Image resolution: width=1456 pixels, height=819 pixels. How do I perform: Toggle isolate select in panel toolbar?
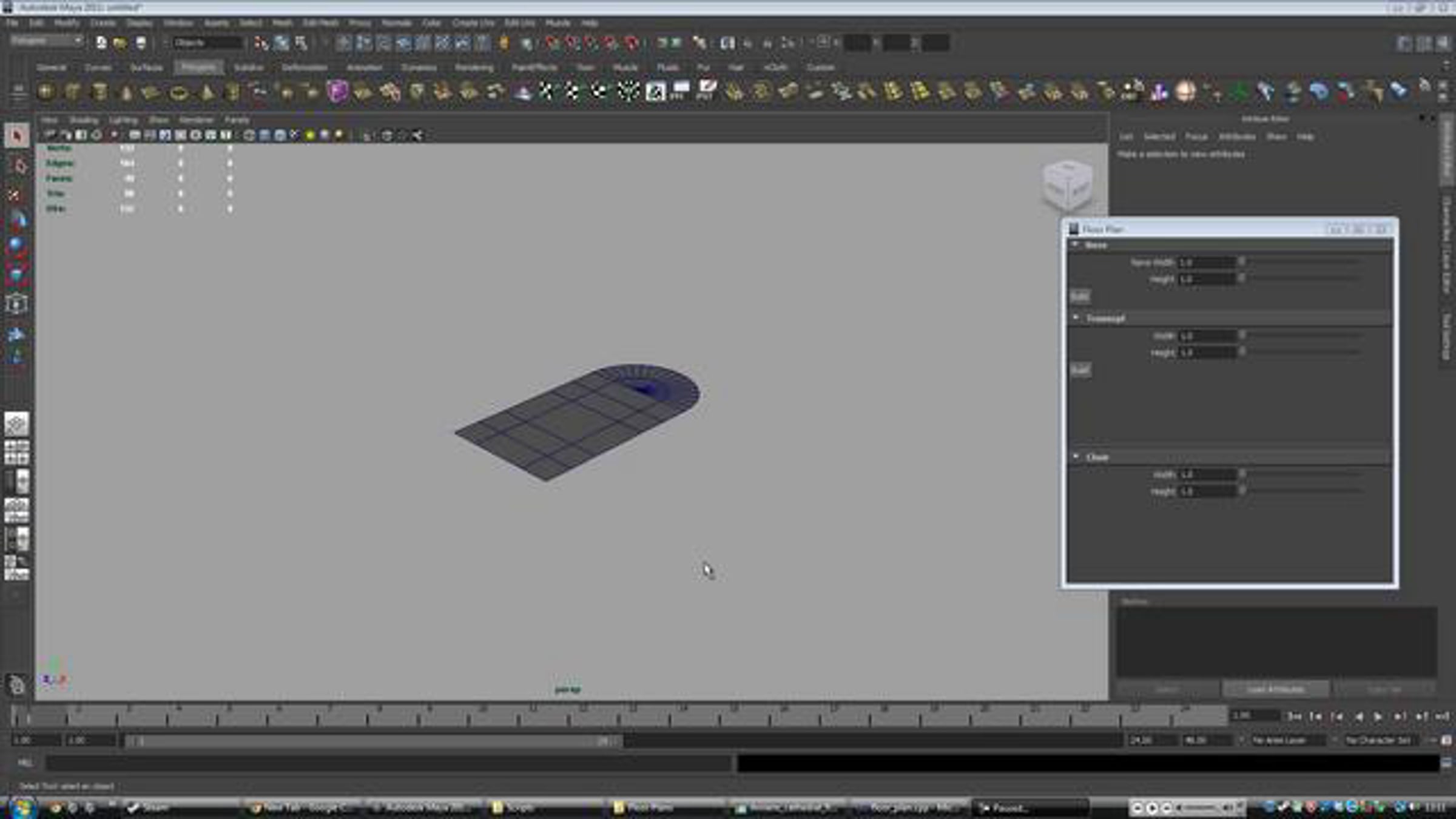(367, 135)
